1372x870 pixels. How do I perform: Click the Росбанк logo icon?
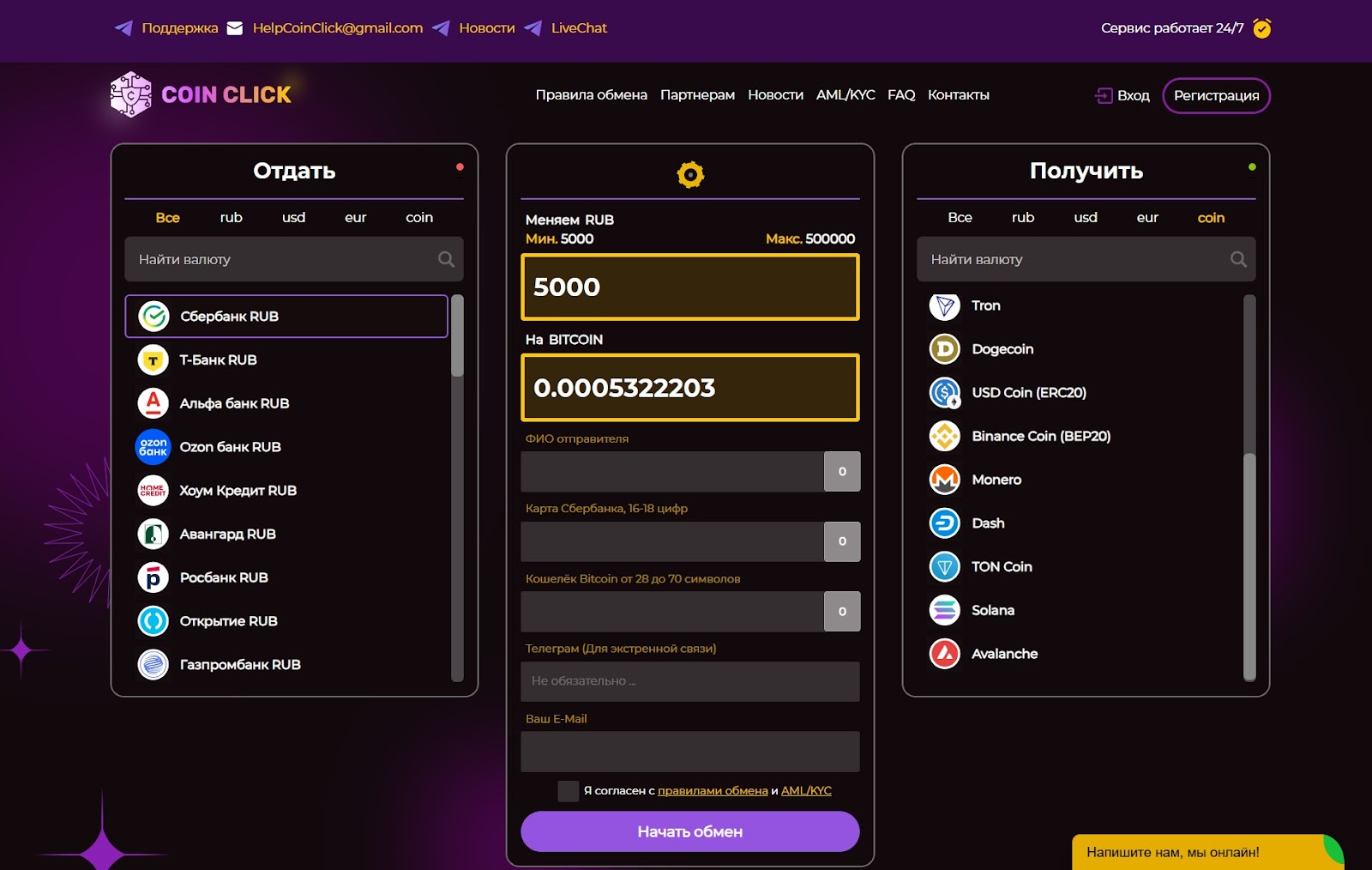[x=153, y=577]
